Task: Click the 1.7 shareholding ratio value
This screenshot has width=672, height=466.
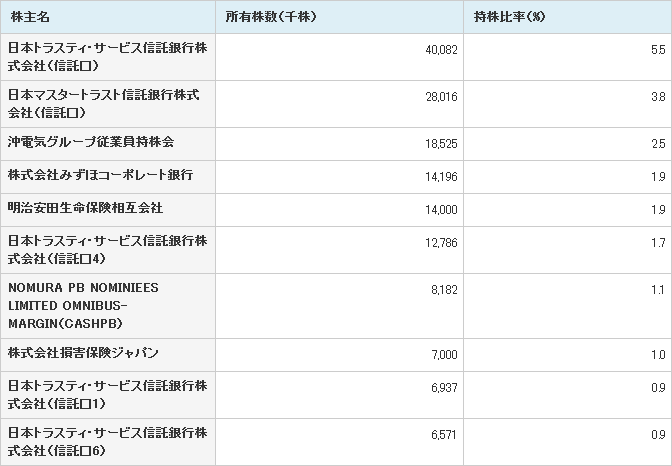Action: tap(658, 243)
